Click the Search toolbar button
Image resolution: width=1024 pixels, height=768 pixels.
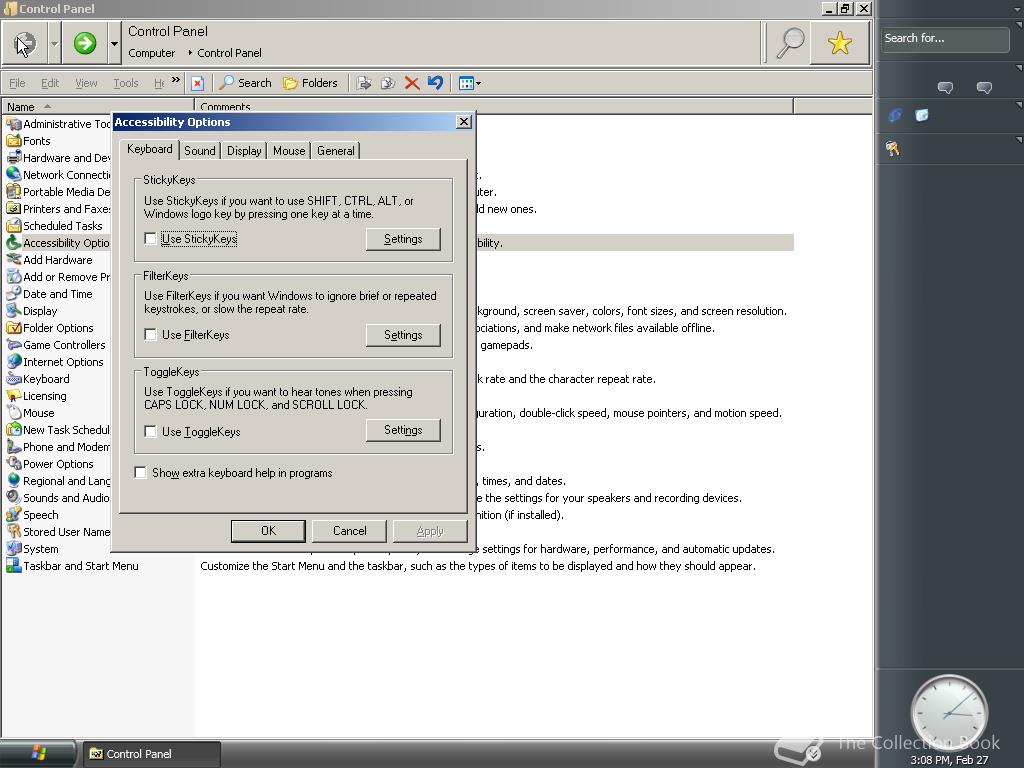tap(246, 83)
